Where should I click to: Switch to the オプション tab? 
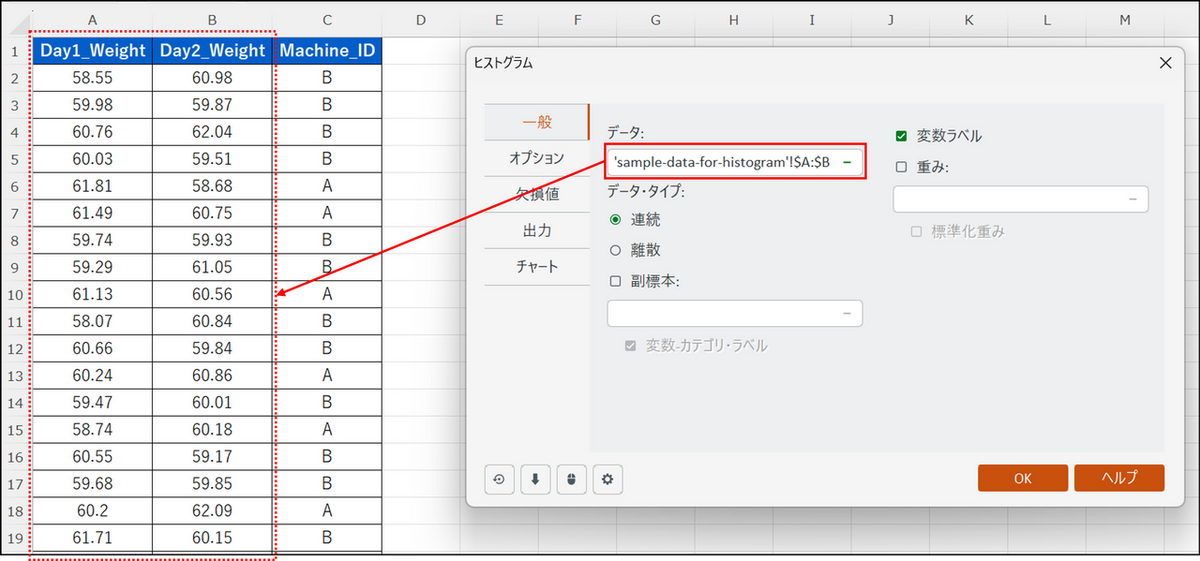[x=536, y=158]
